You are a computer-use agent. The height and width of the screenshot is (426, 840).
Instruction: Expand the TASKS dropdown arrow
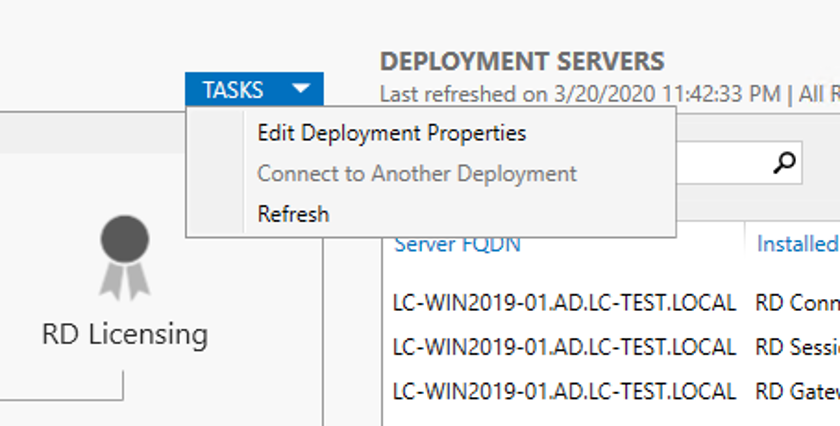point(302,90)
